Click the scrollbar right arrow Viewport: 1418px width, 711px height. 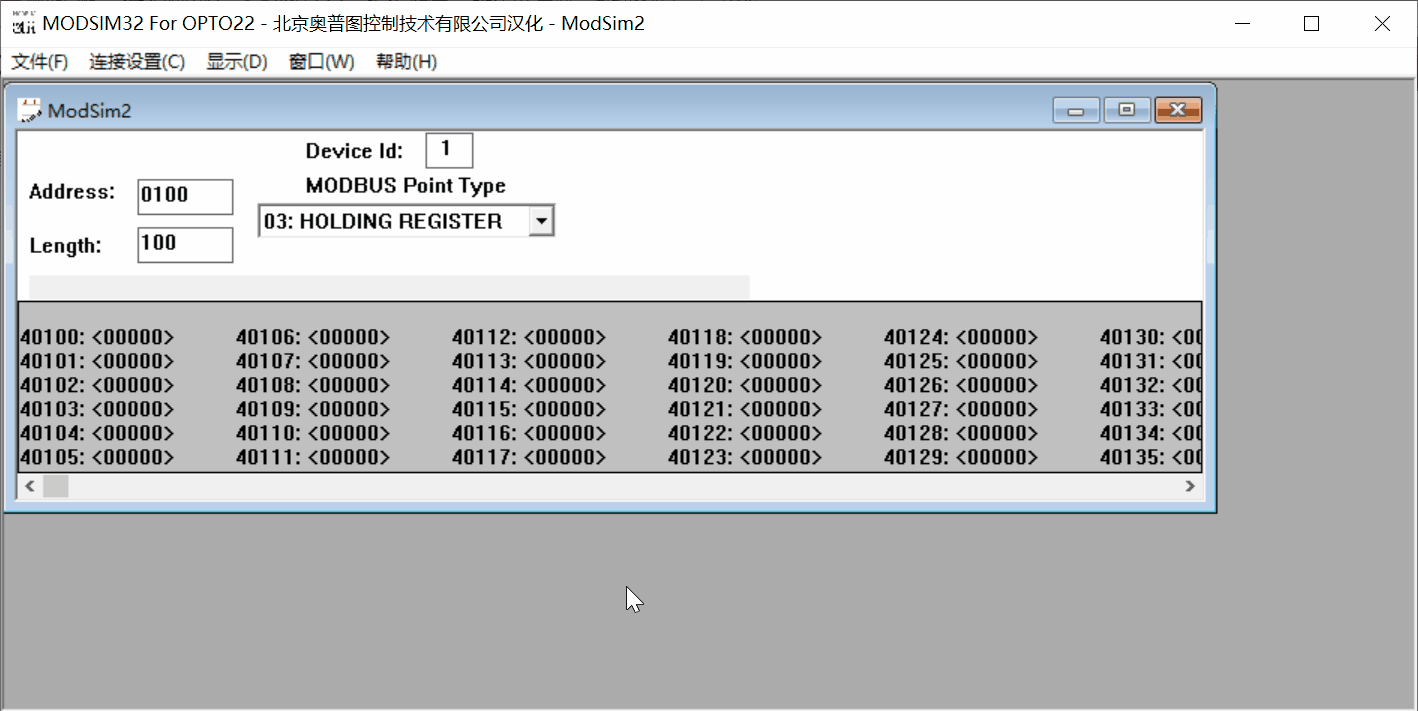[1190, 486]
